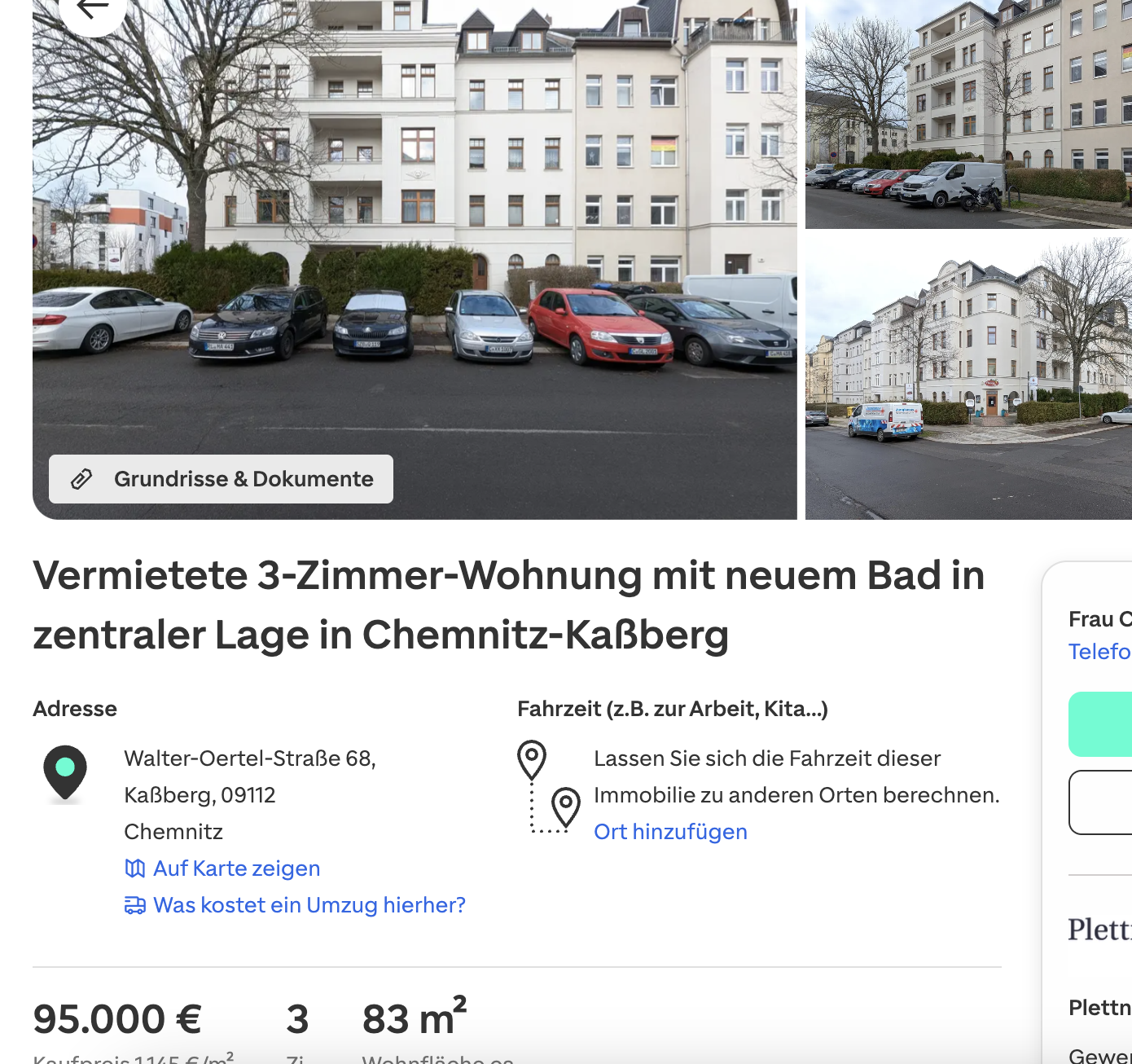Click the green contact button

pyautogui.click(x=1100, y=724)
